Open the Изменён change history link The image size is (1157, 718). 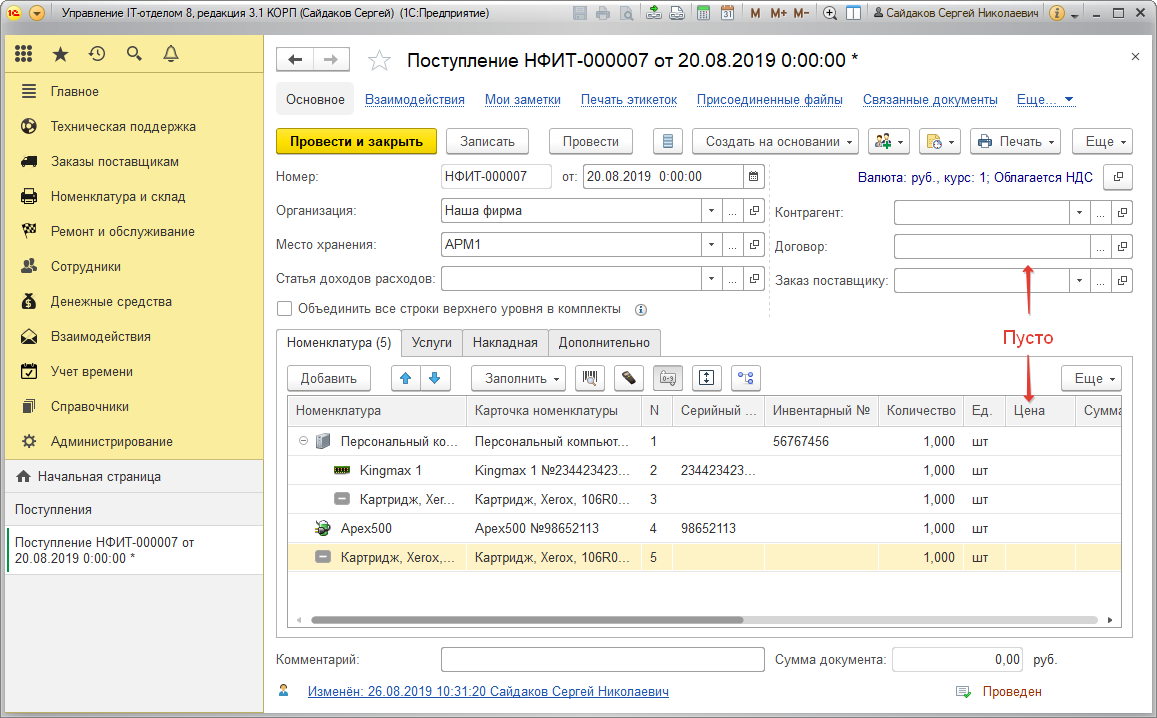[488, 691]
